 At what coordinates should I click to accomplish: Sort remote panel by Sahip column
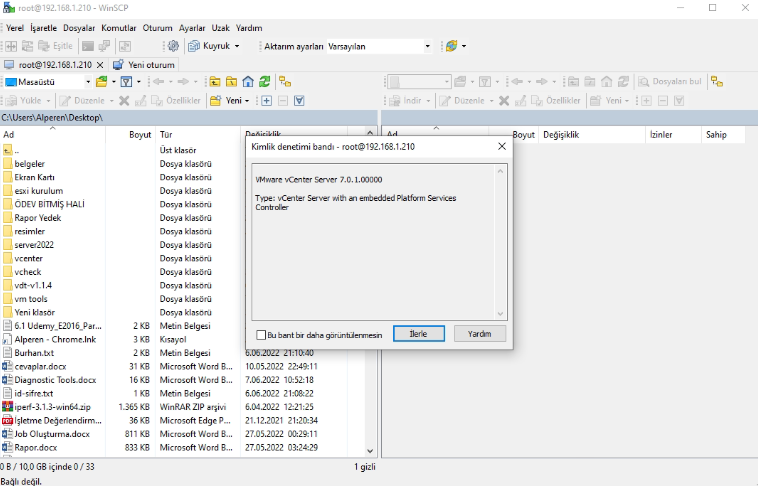point(722,134)
